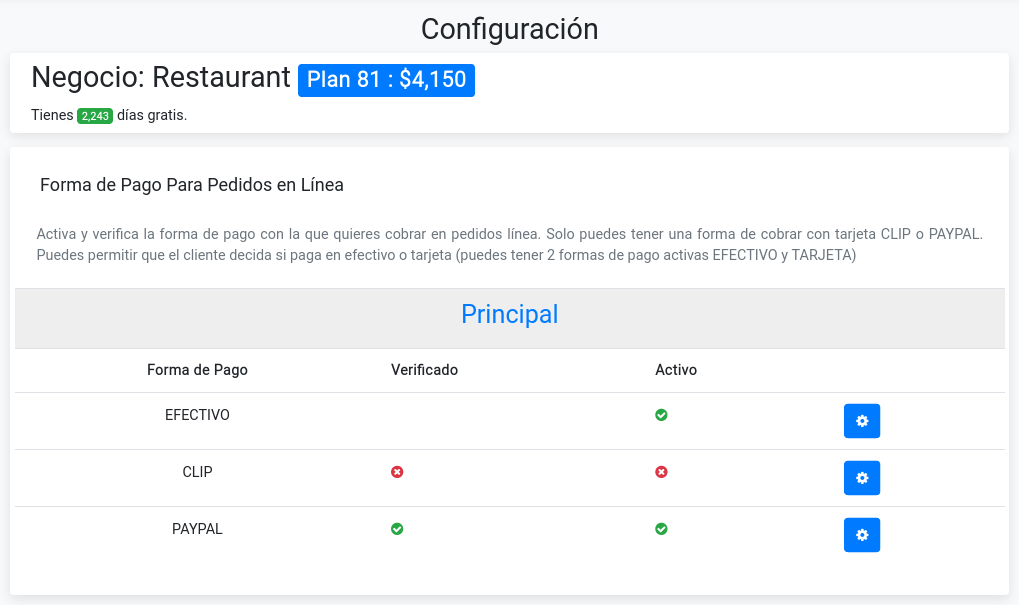Click the 2,243 free days badge
The image size is (1019, 605).
(x=95, y=116)
